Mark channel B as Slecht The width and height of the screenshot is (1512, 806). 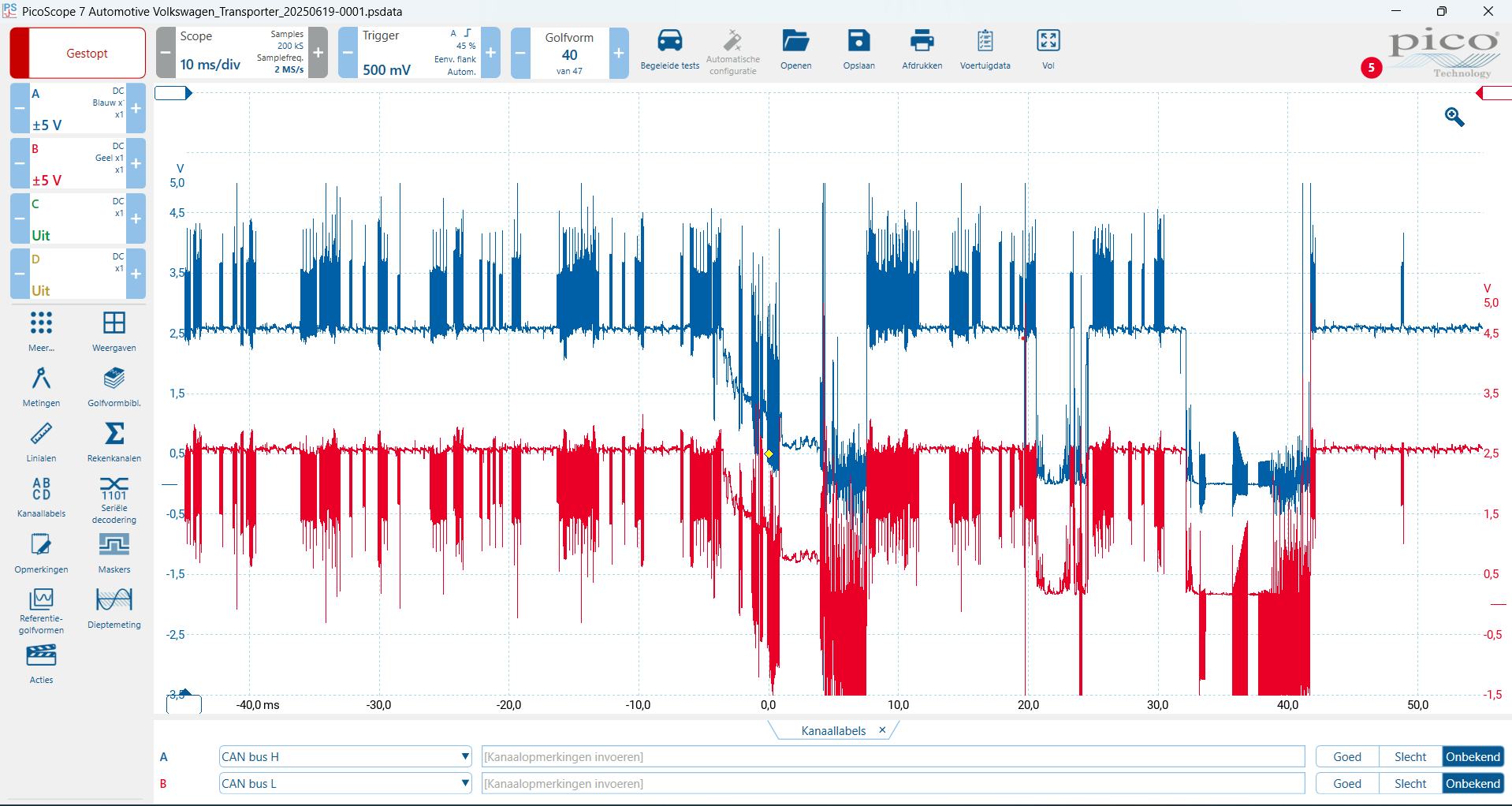click(1410, 784)
